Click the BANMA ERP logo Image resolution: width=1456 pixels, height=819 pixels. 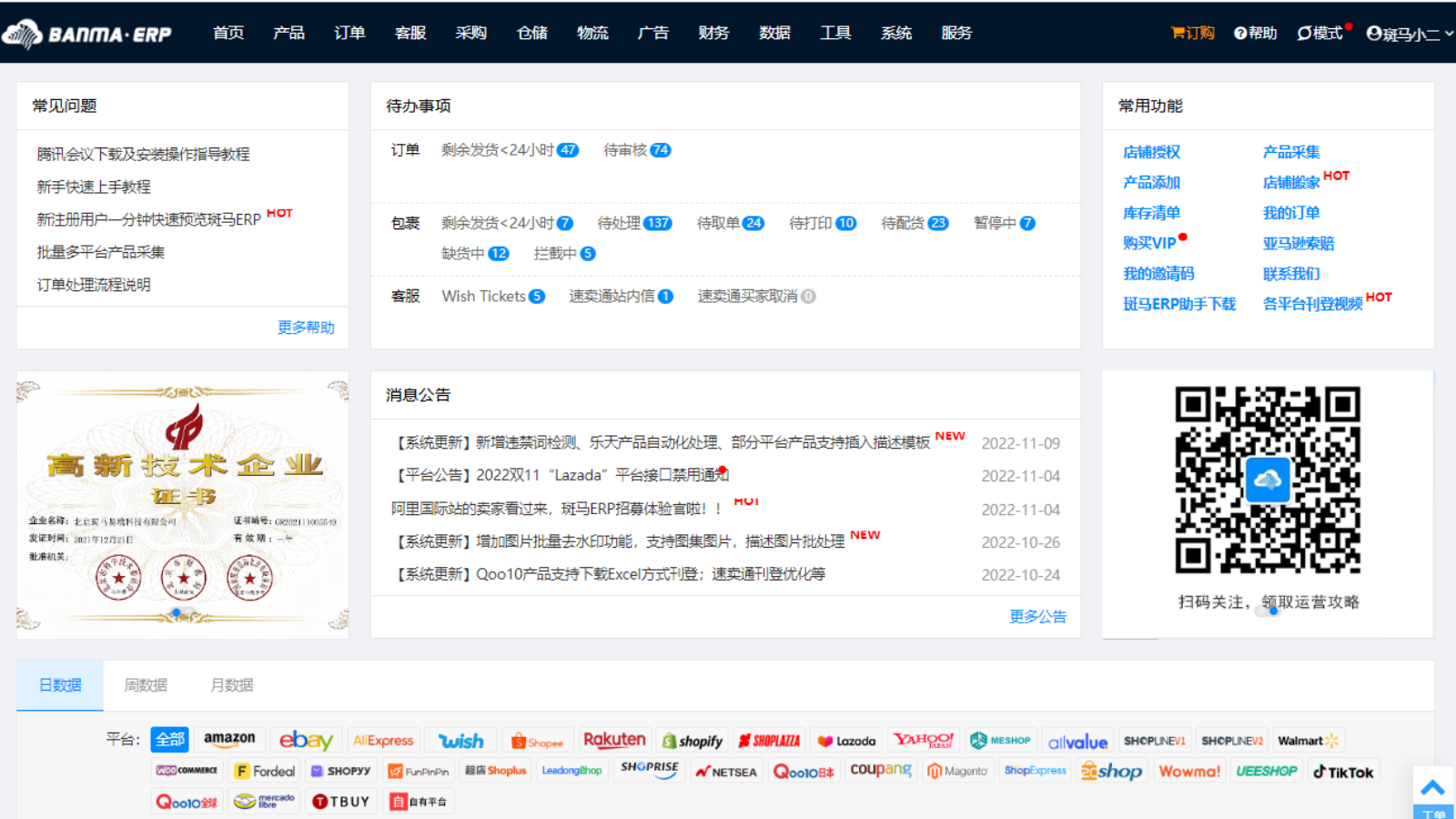[87, 34]
